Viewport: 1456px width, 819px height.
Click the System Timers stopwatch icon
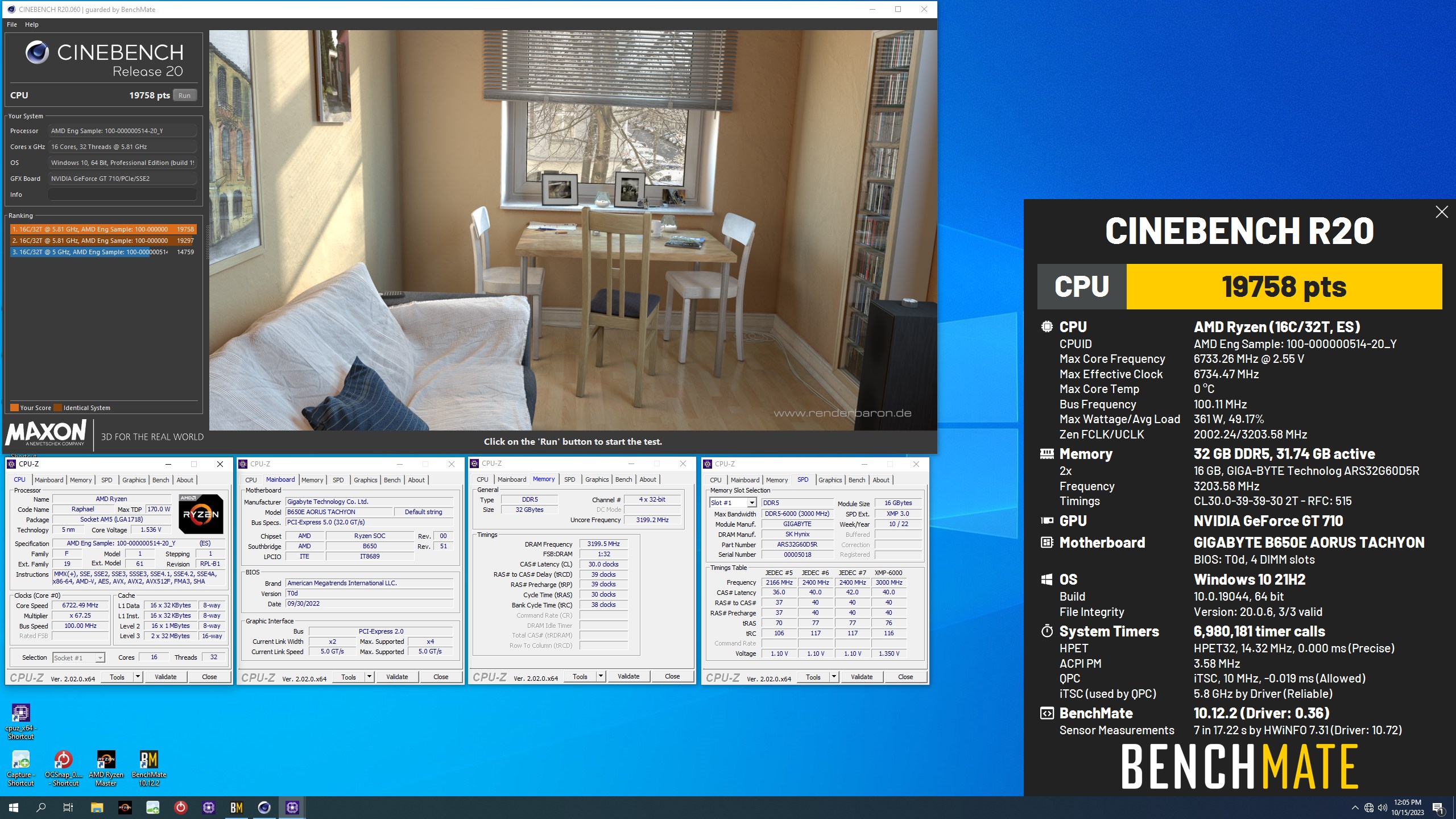coord(1046,631)
